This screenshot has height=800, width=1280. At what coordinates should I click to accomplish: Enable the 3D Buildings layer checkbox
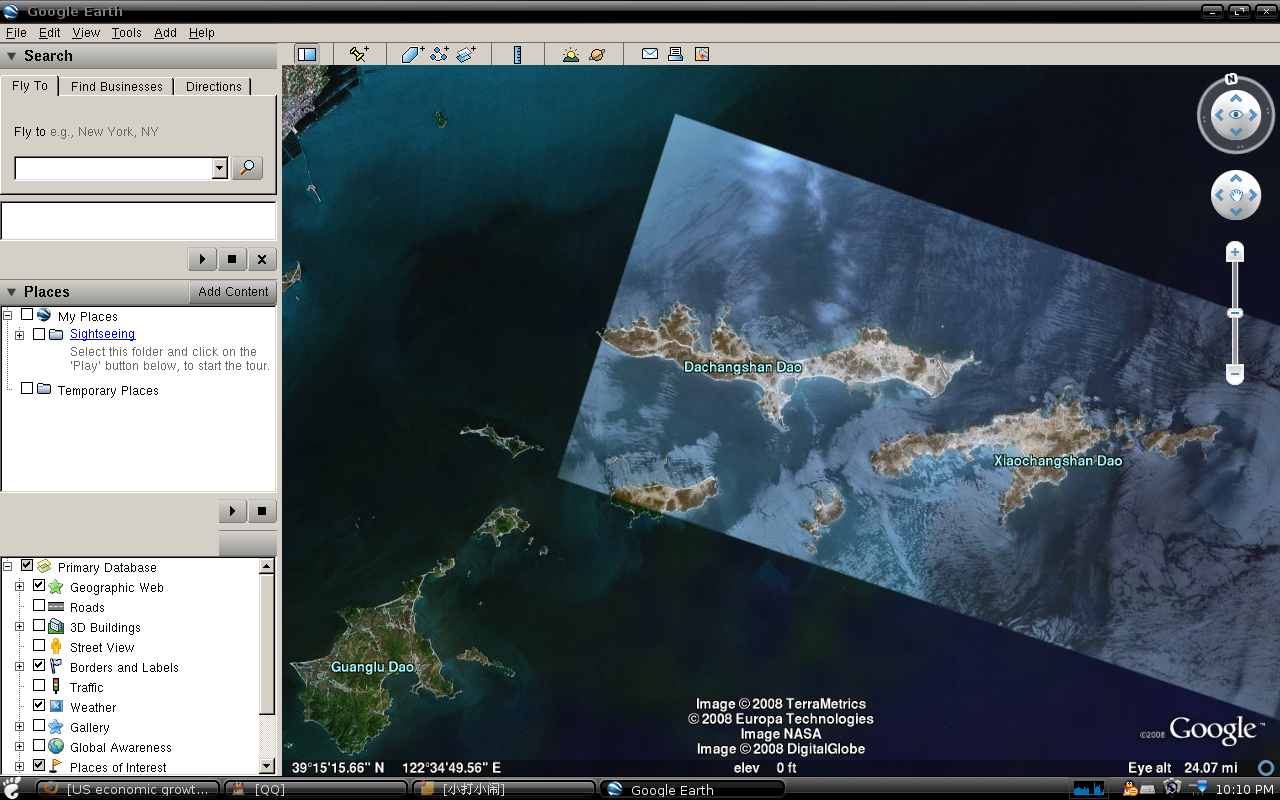pos(39,626)
